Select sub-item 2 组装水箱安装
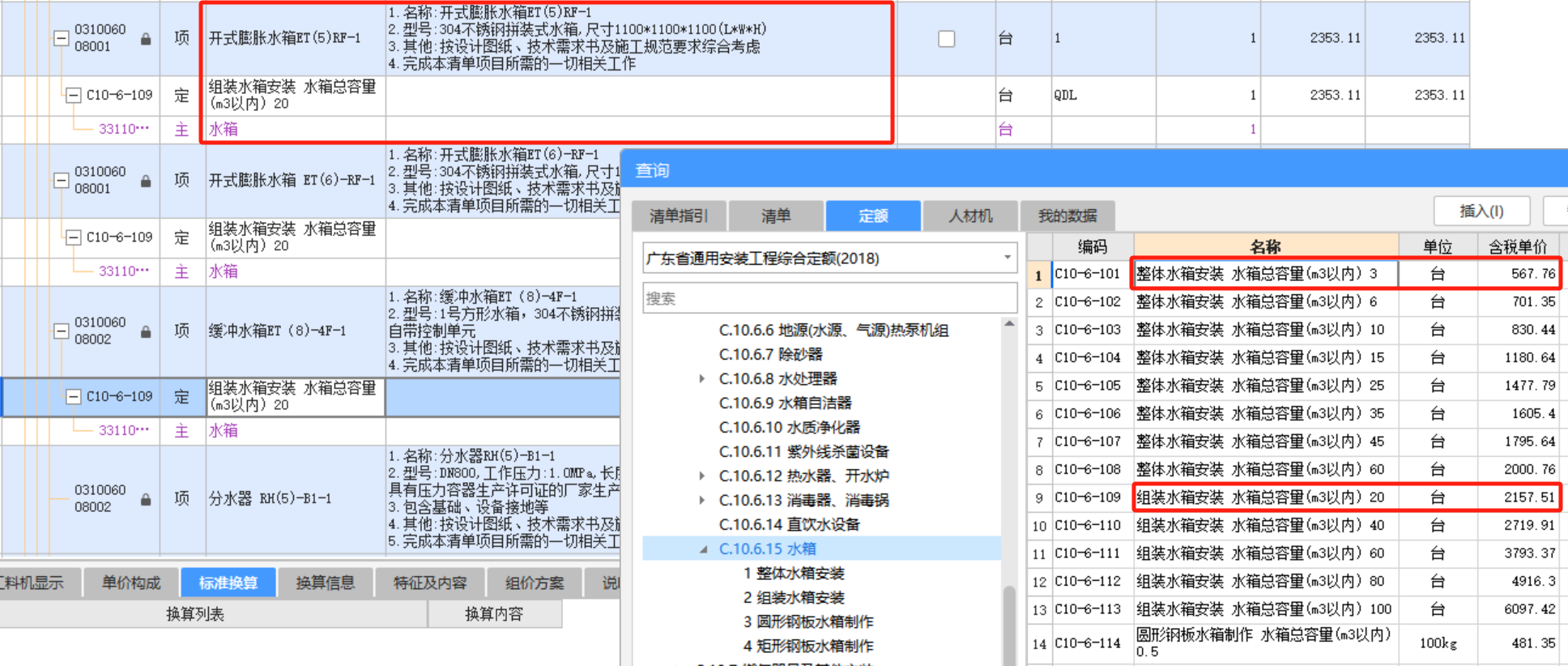Image resolution: width=1568 pixels, height=666 pixels. tap(794, 597)
